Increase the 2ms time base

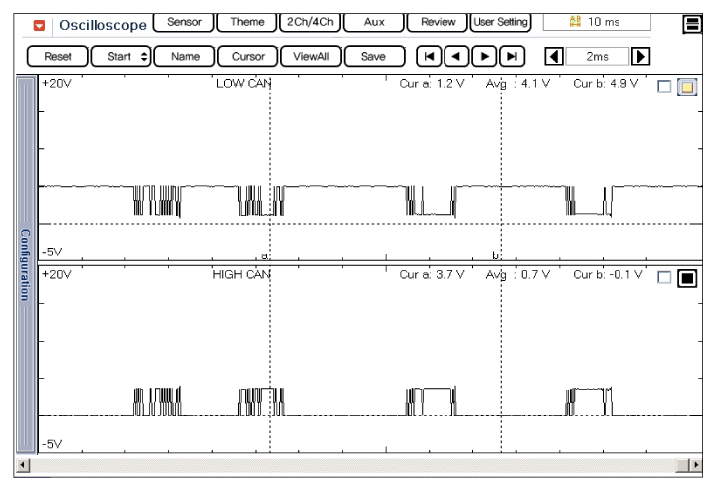pyautogui.click(x=640, y=57)
